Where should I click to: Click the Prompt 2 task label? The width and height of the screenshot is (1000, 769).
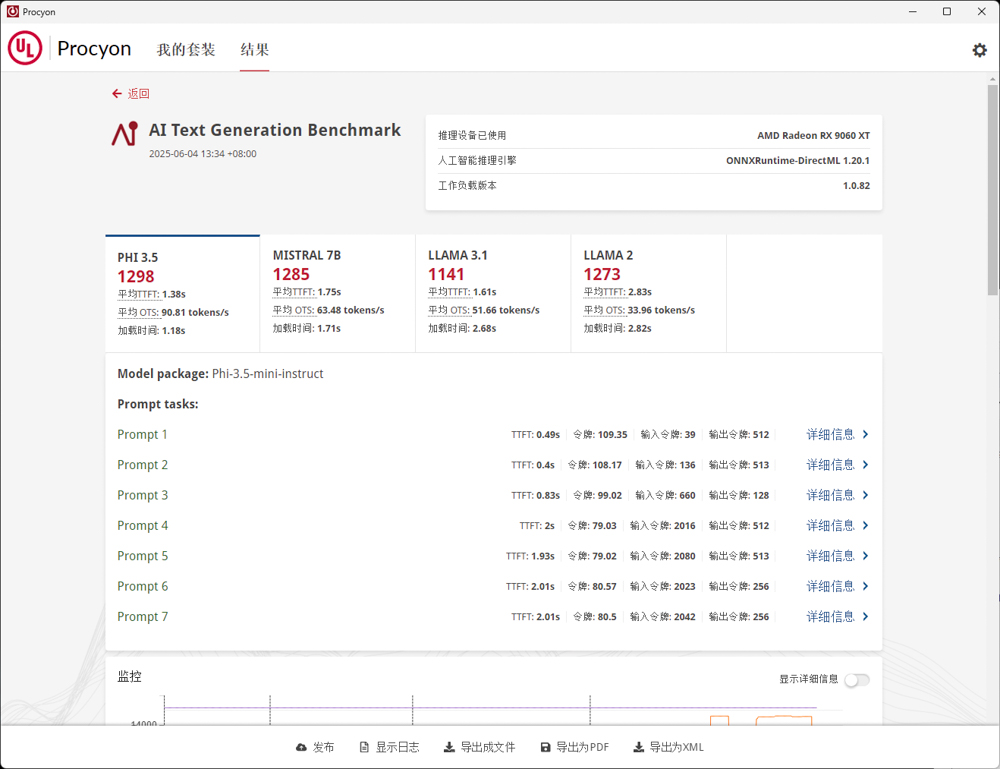pos(142,465)
